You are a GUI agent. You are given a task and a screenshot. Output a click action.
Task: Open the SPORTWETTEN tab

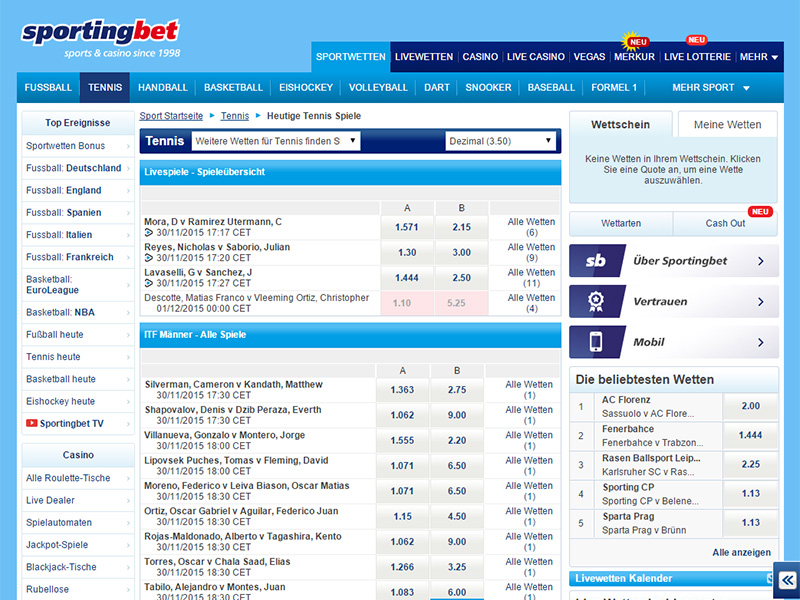coord(351,57)
